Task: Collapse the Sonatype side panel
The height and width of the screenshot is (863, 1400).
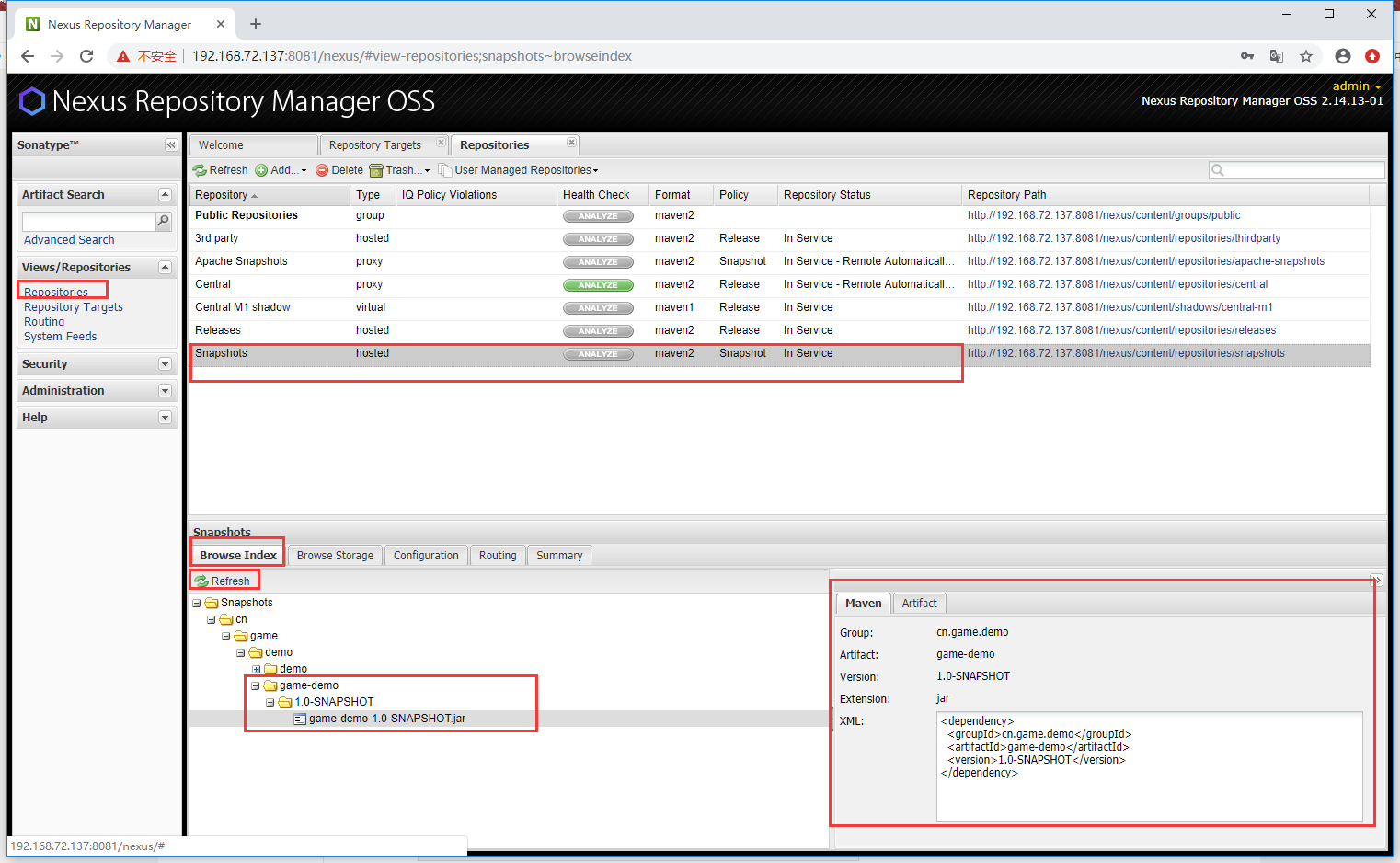Action: [171, 145]
